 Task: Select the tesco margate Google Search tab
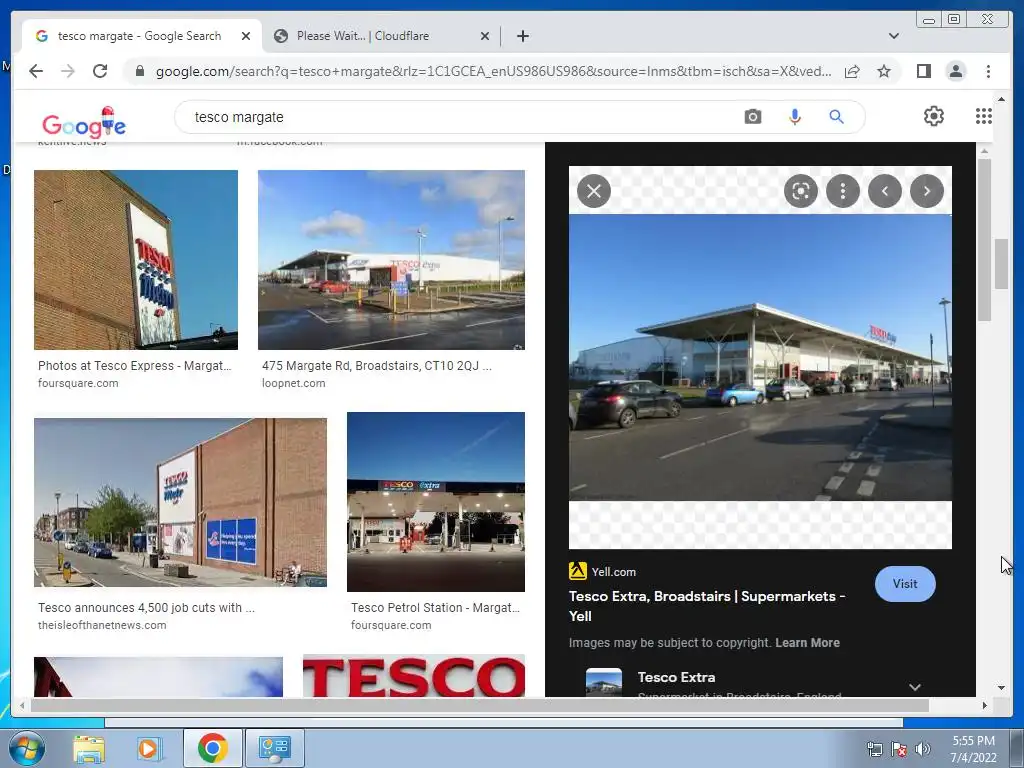click(142, 36)
